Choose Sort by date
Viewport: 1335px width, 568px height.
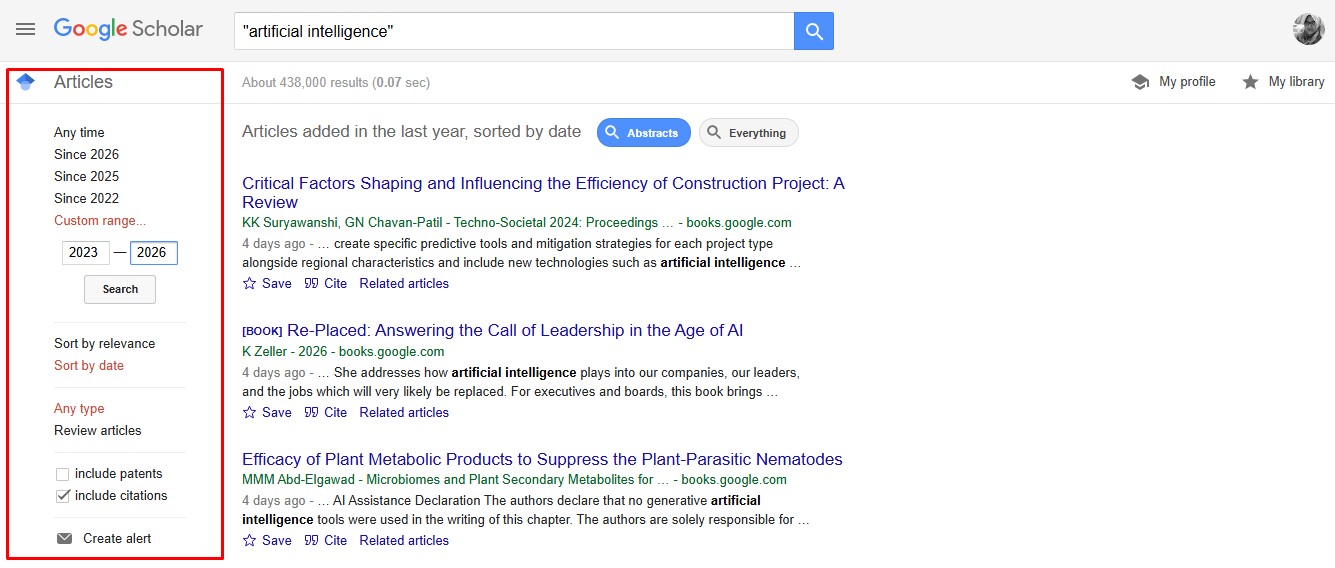pyautogui.click(x=89, y=366)
